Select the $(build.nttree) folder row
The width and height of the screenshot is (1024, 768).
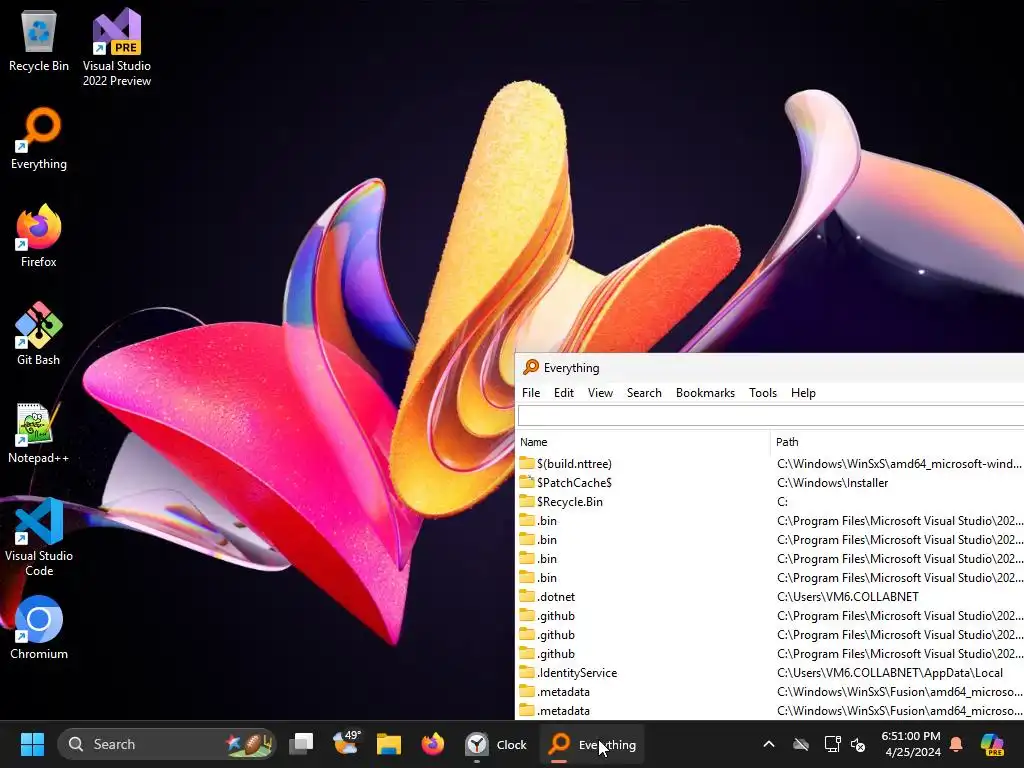(771, 464)
